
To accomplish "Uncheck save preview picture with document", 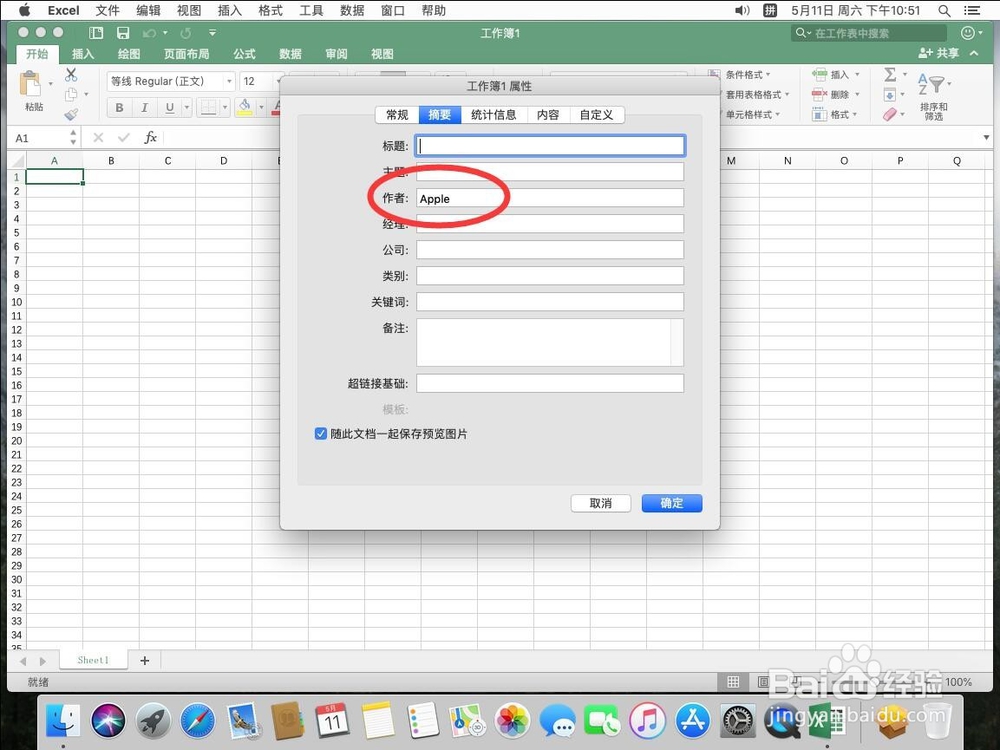I will [x=321, y=434].
